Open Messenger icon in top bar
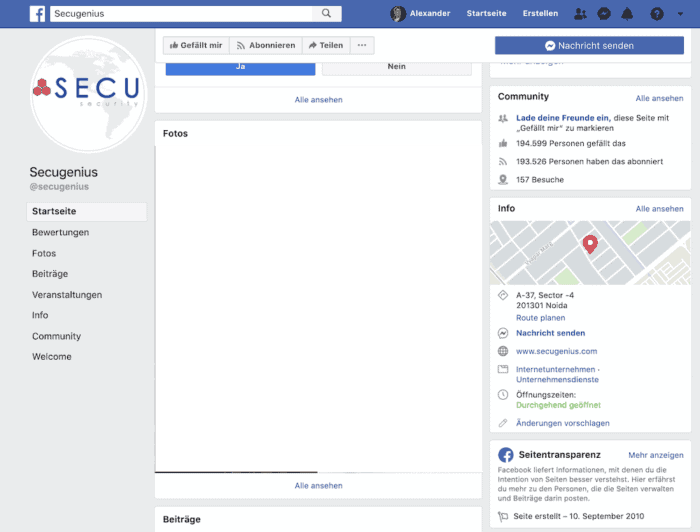The height and width of the screenshot is (532, 700). coord(604,14)
